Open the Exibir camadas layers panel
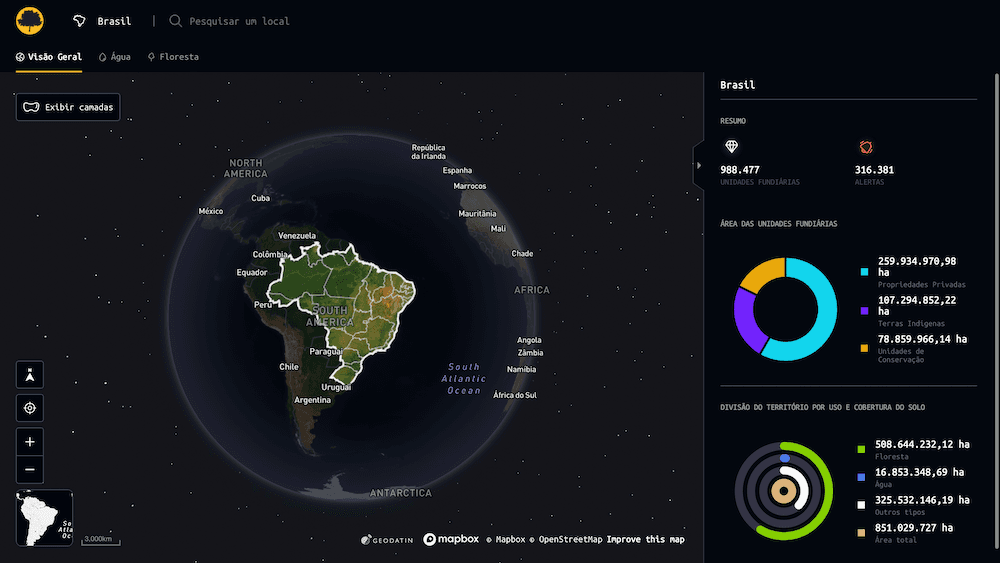The width and height of the screenshot is (1000, 563). (68, 107)
